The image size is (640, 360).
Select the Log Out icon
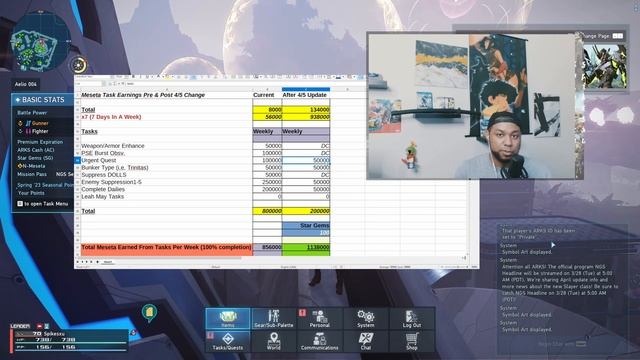(x=411, y=318)
